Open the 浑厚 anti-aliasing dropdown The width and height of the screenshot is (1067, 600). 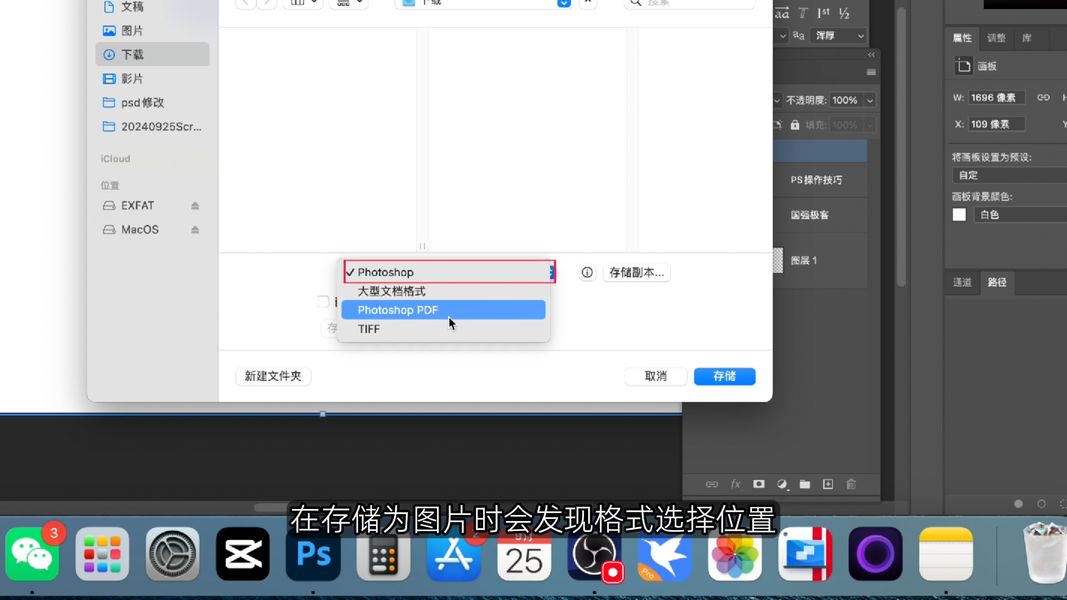pyautogui.click(x=840, y=36)
